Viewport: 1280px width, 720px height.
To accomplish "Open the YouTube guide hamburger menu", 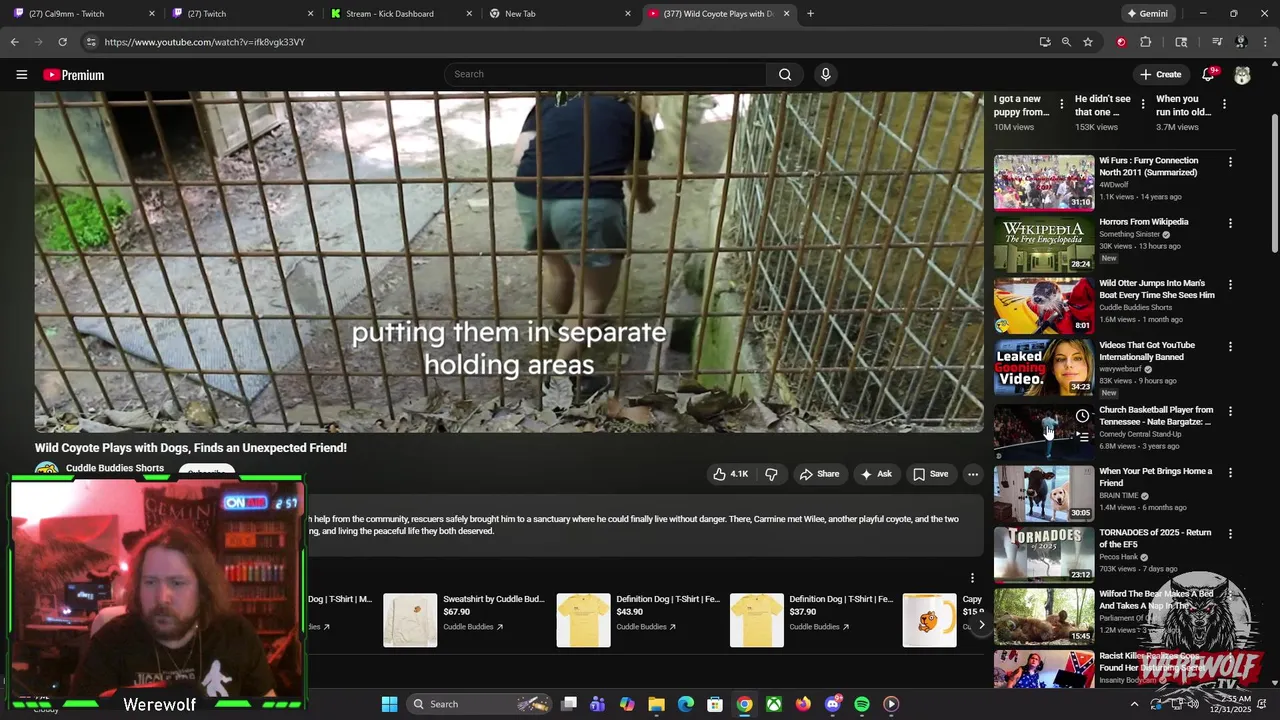I will pyautogui.click(x=21, y=75).
